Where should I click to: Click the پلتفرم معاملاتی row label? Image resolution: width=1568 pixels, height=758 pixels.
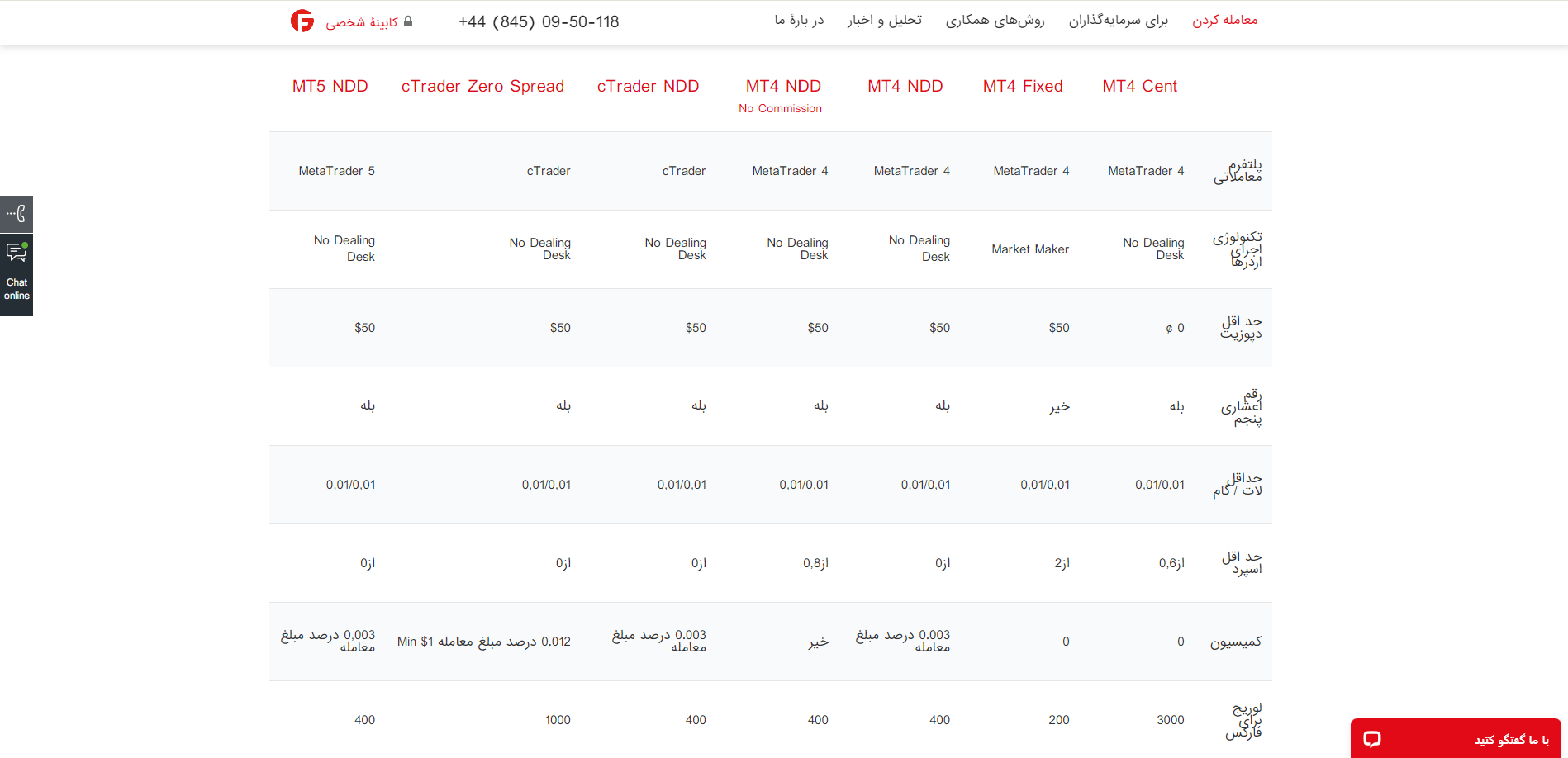pyautogui.click(x=1238, y=171)
